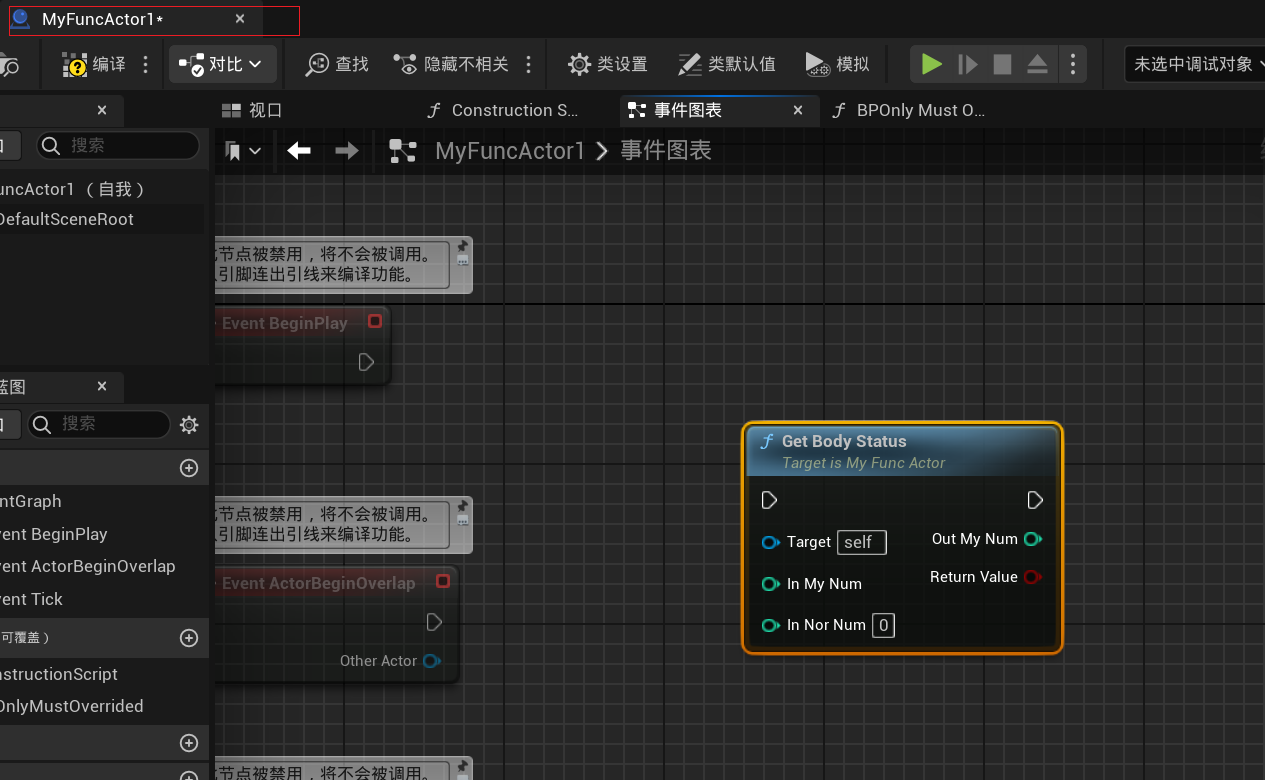Switch to Construction Script tab
Viewport: 1265px width, 780px height.
502,110
